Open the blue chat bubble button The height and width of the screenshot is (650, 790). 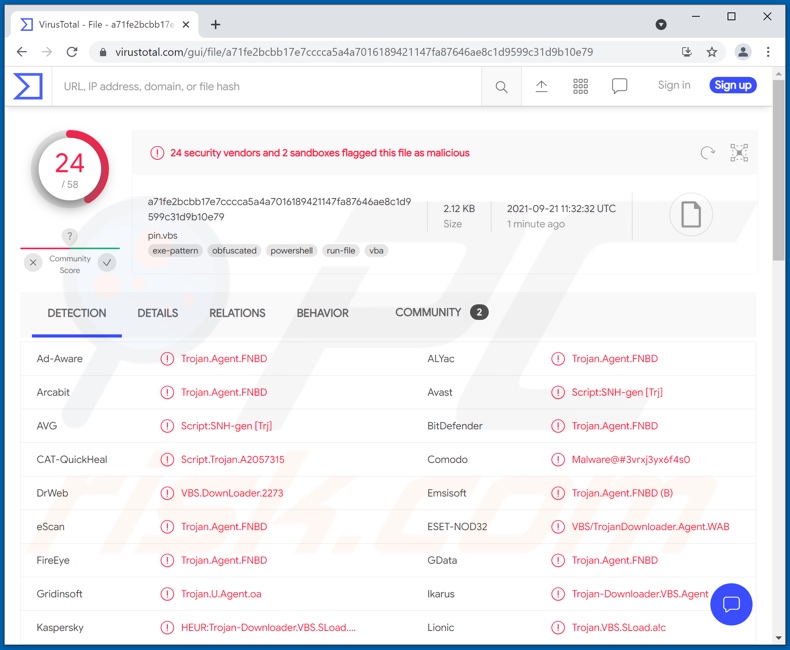[x=731, y=604]
